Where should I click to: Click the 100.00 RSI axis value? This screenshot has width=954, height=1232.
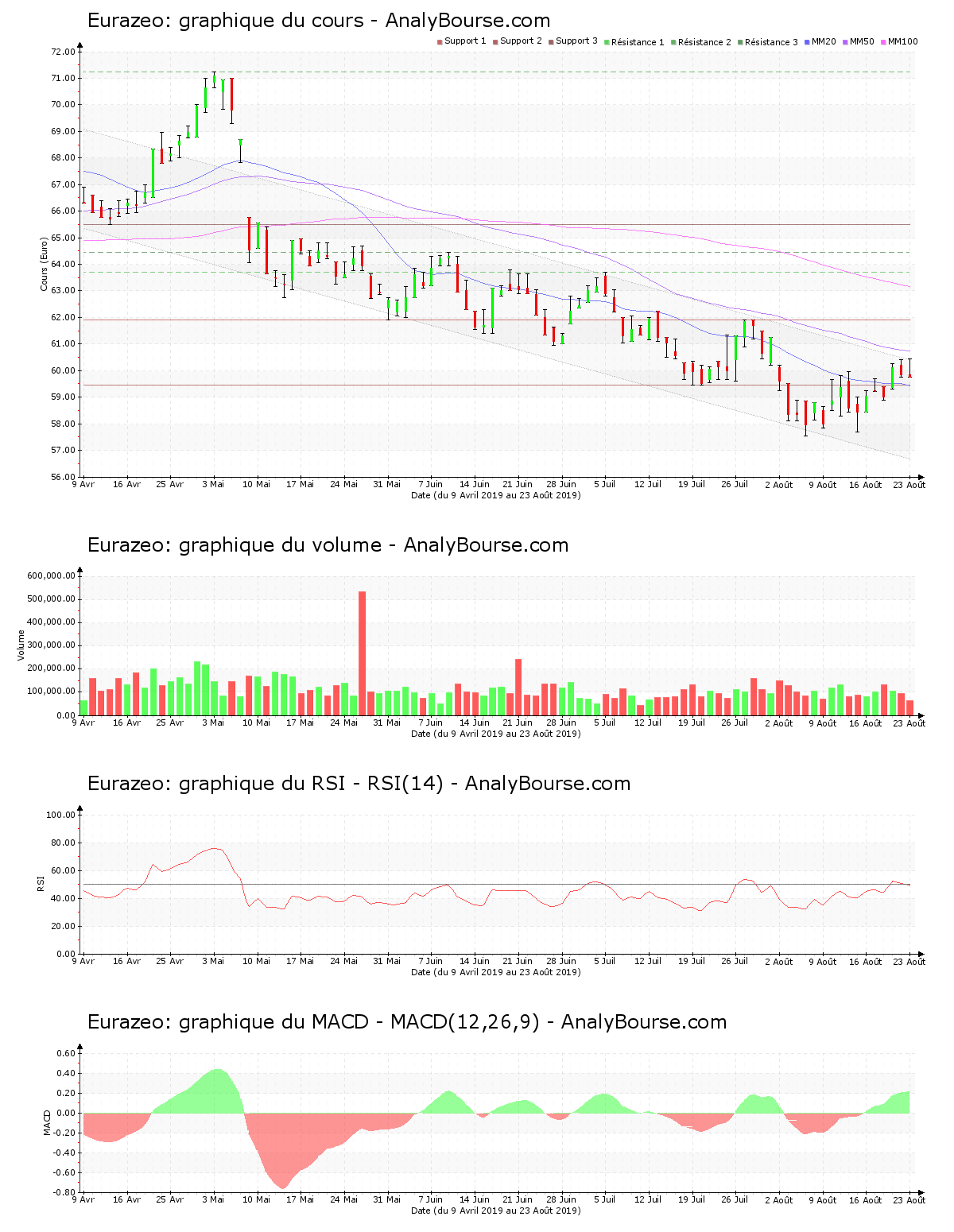[x=60, y=815]
